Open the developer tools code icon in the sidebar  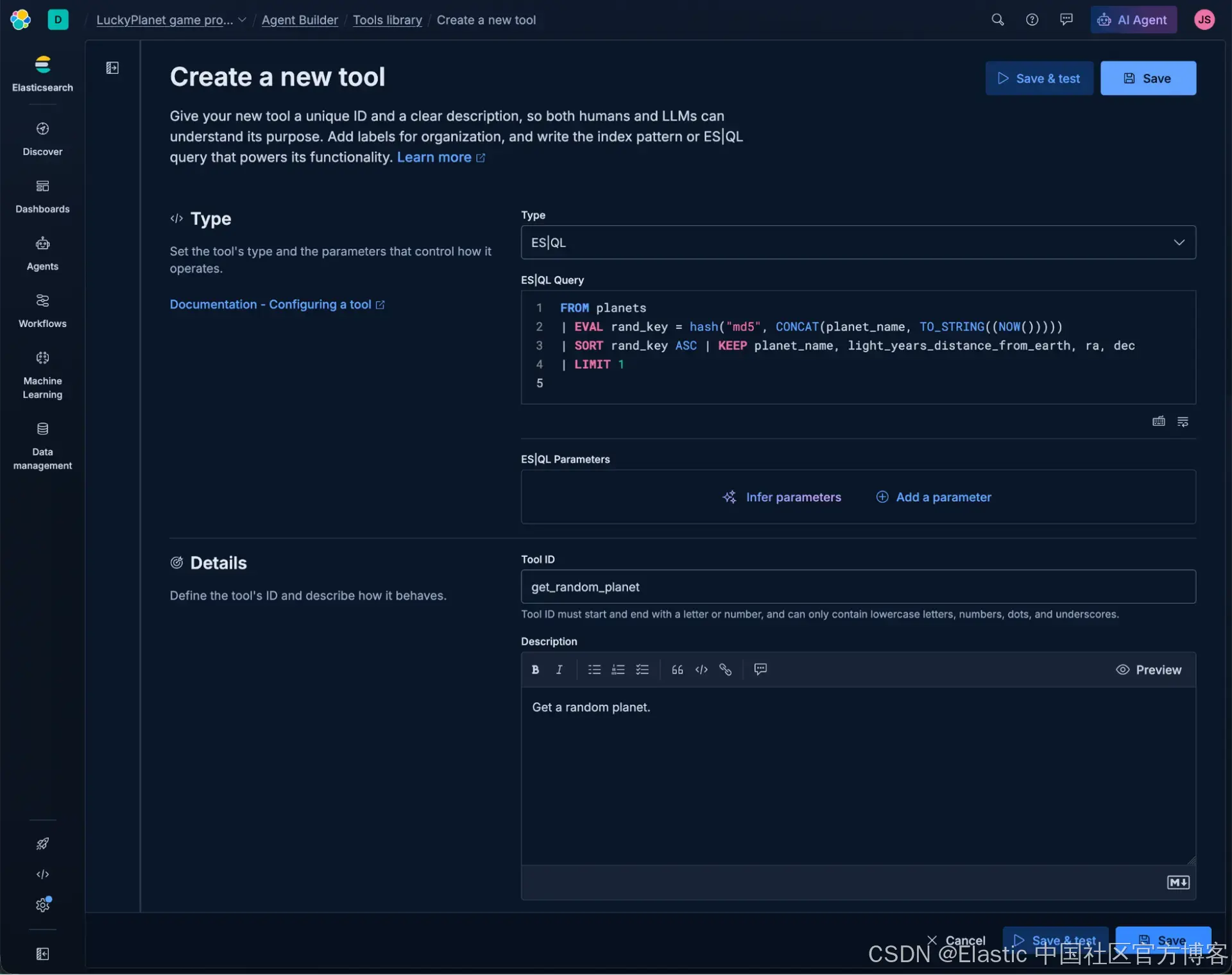click(42, 874)
